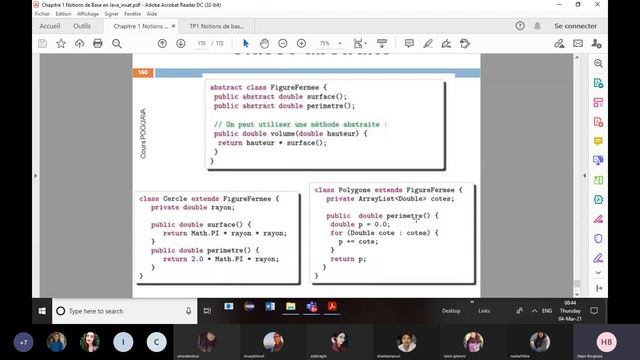Image resolution: width=640 pixels, height=360 pixels.
Task: Open search tool in right sidebar
Action: (x=598, y=63)
